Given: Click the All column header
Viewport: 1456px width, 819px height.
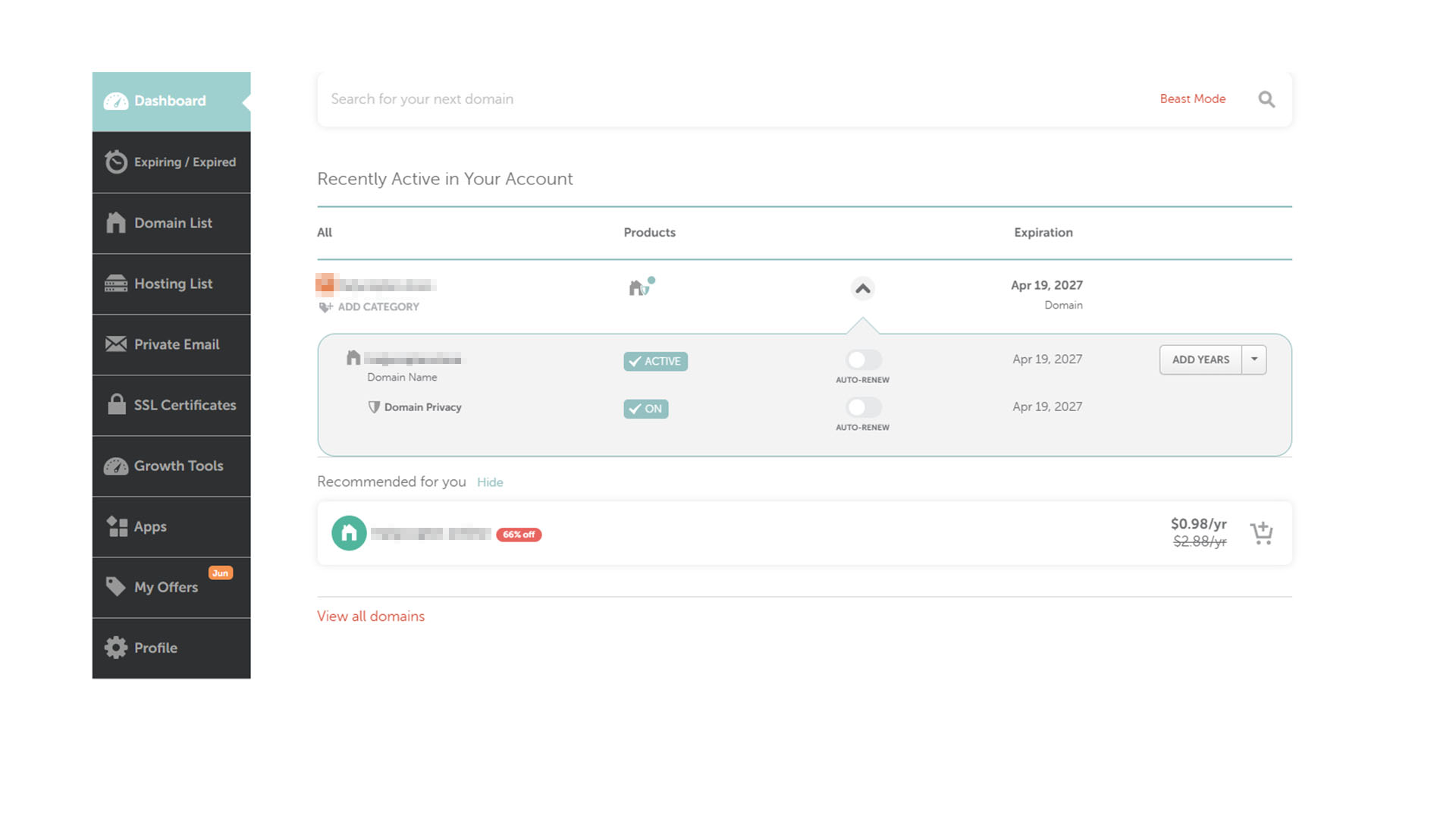Looking at the screenshot, I should 325,233.
